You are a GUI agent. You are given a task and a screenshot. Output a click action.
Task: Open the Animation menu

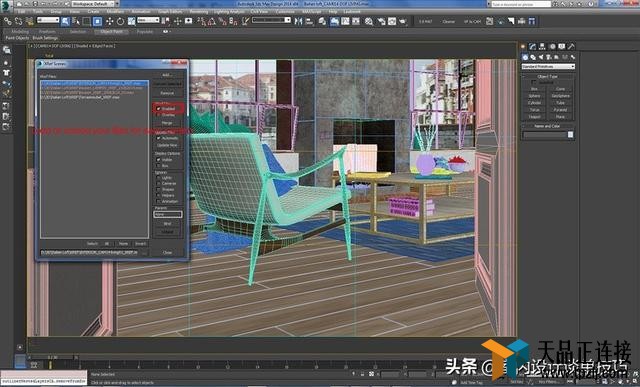(x=141, y=11)
